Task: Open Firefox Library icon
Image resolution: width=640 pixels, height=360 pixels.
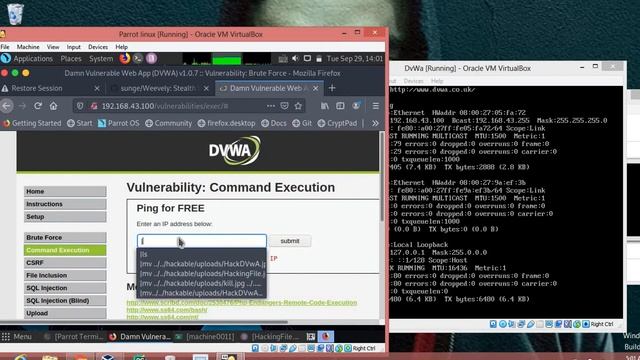Action: [325, 106]
